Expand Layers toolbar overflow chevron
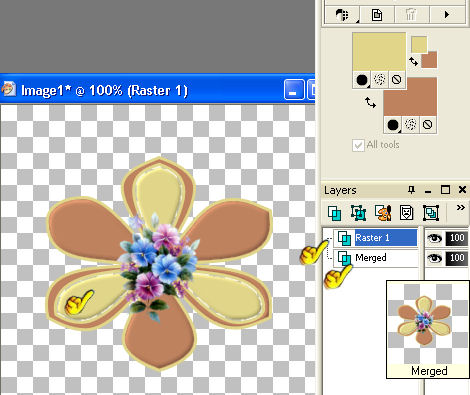This screenshot has width=470, height=395. (x=461, y=208)
